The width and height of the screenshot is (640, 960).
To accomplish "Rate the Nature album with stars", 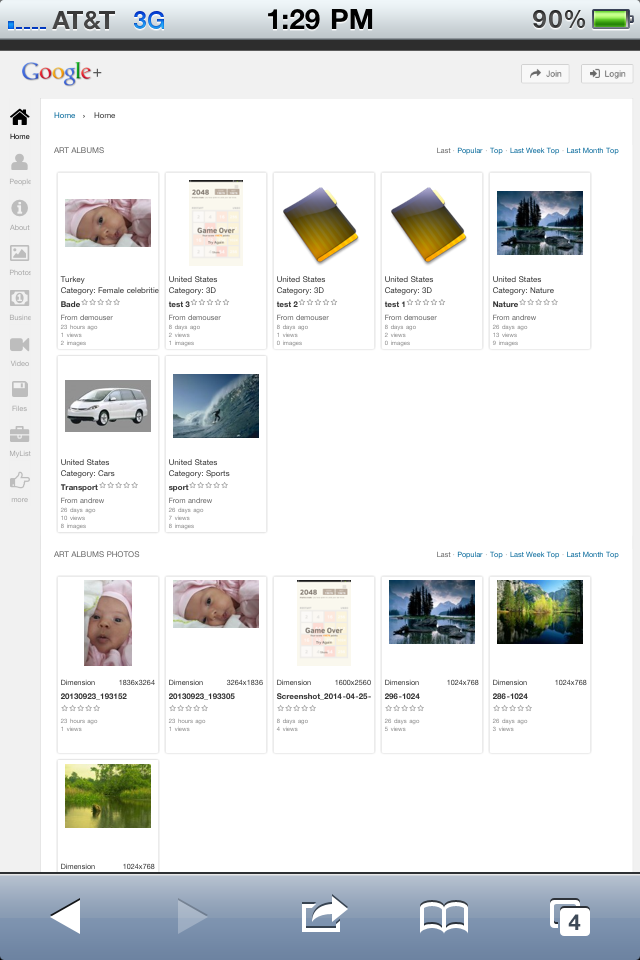I will coord(539,302).
